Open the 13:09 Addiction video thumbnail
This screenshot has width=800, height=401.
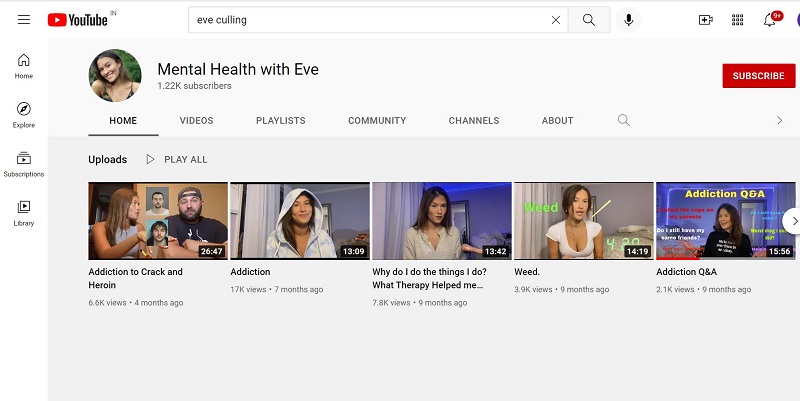(x=299, y=221)
